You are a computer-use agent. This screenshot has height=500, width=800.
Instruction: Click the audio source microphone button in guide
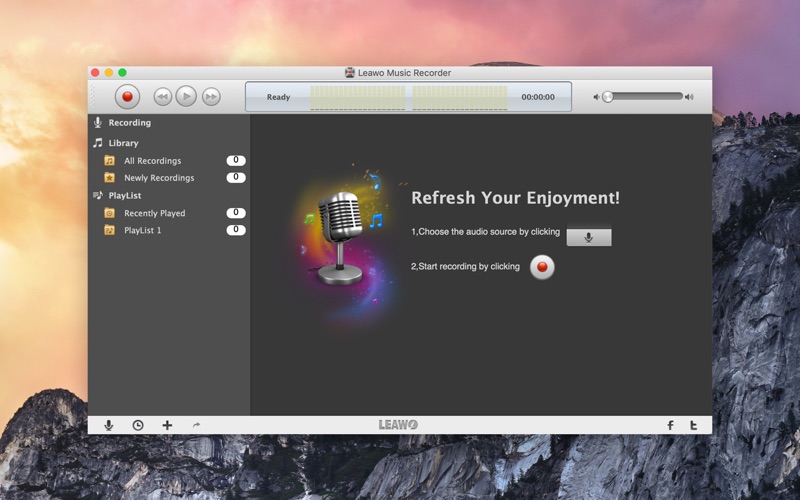coord(589,237)
